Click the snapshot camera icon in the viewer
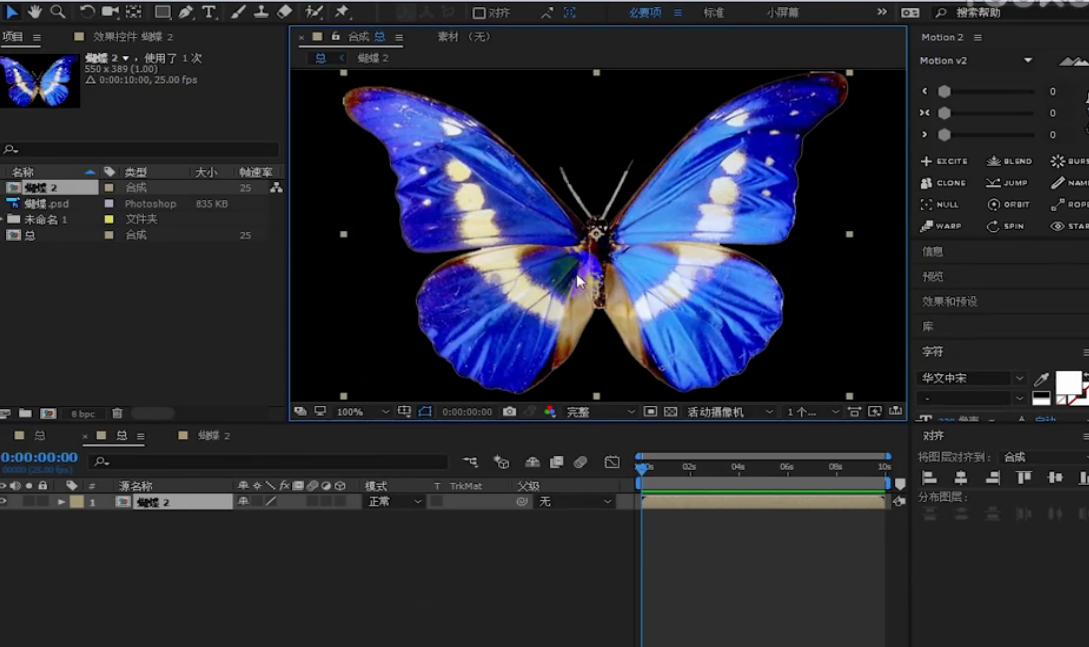The height and width of the screenshot is (647, 1089). click(509, 412)
